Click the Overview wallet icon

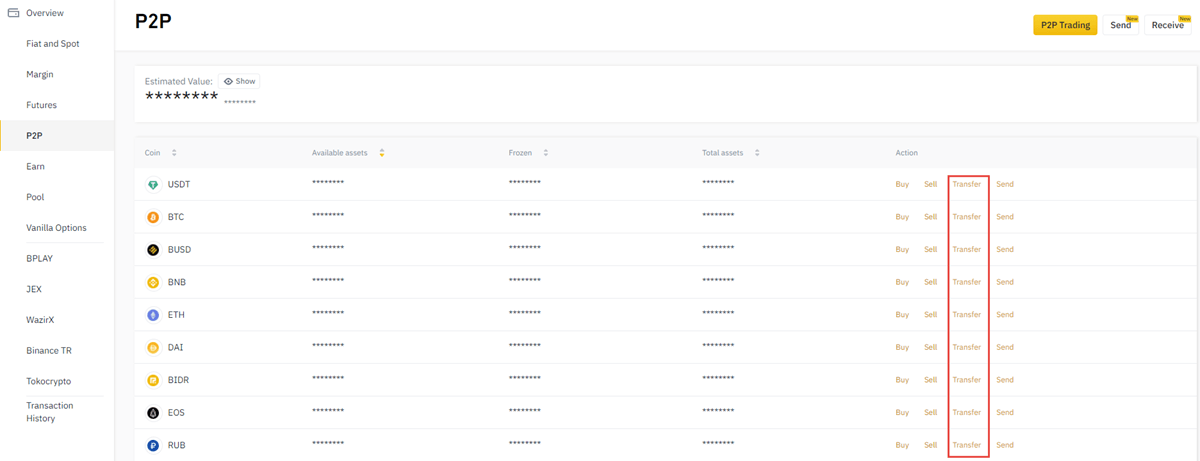tap(13, 13)
